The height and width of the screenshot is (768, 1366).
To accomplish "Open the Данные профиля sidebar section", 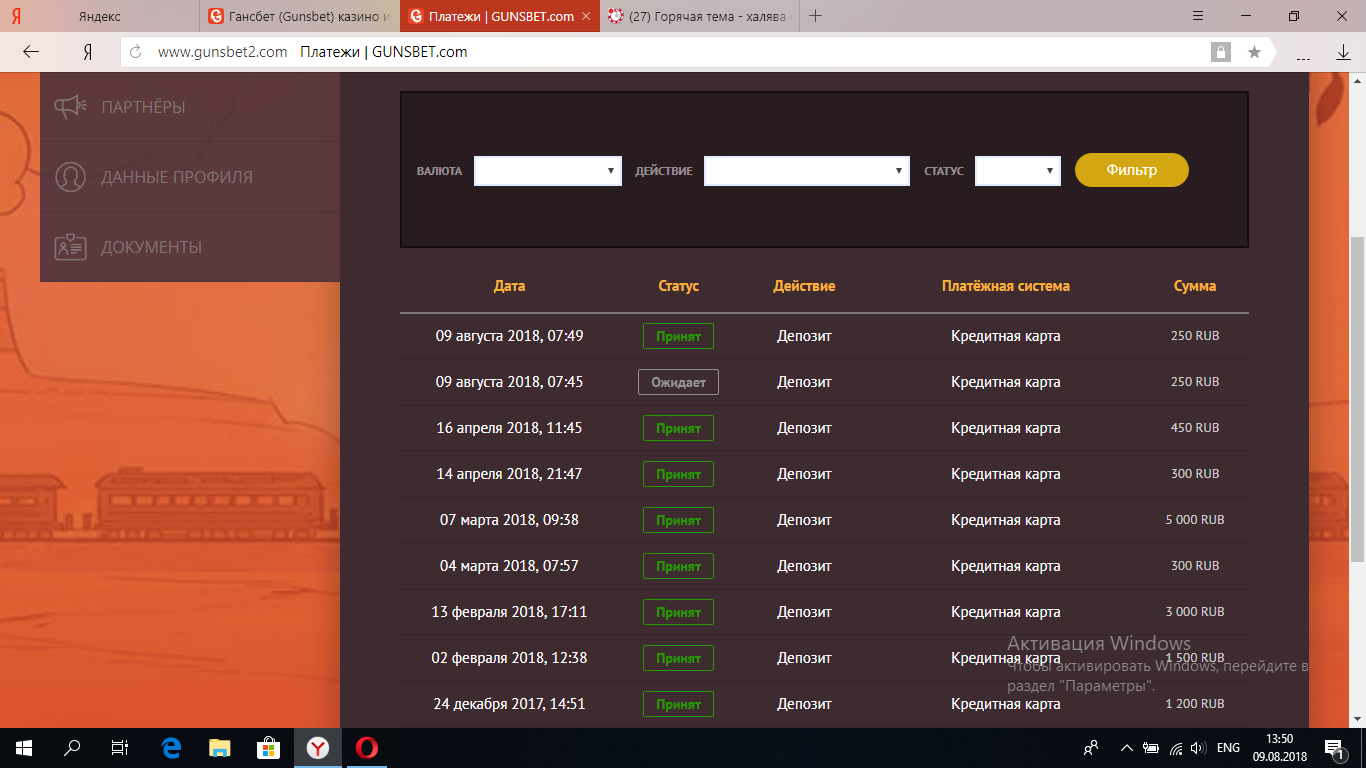I will coord(190,177).
